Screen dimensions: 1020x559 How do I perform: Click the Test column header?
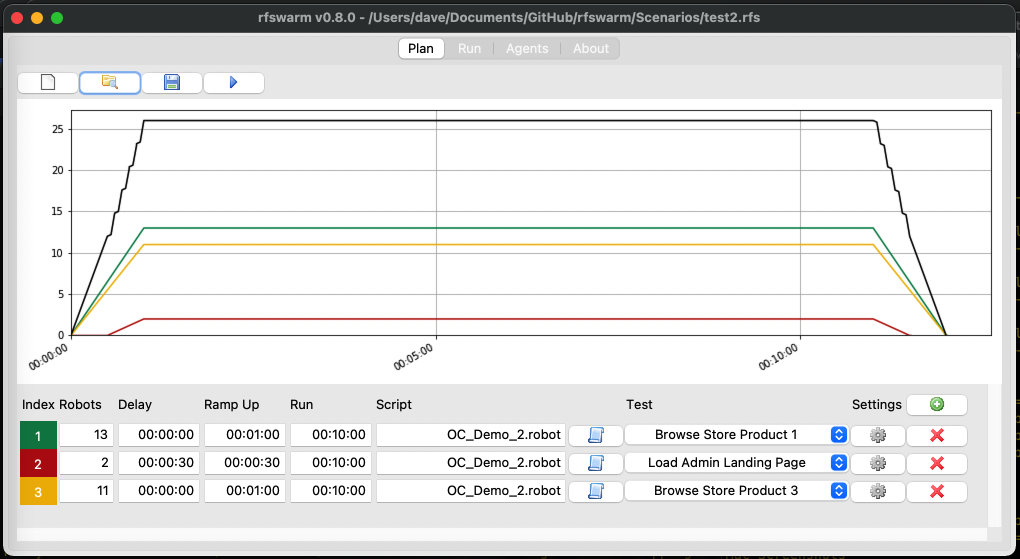pyautogui.click(x=639, y=405)
